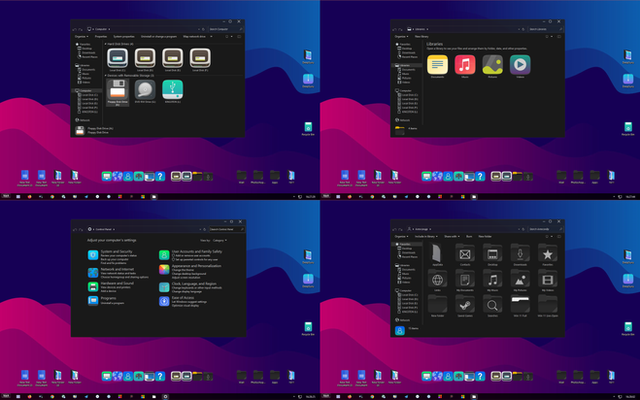640x400 pixels.
Task: Open Hardware and Sound printer icon
Action: pos(93,287)
